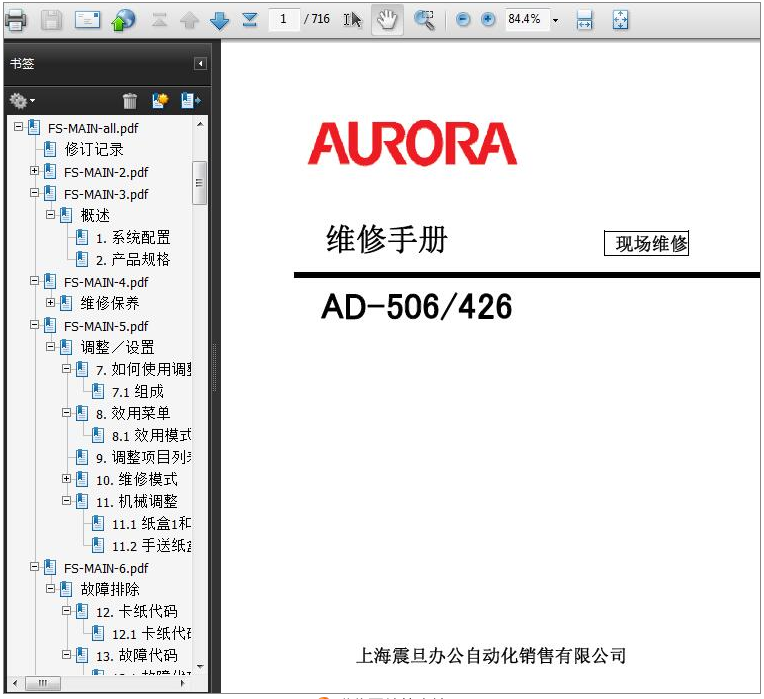Go to previous page arrow
The image size is (764, 699).
[189, 20]
